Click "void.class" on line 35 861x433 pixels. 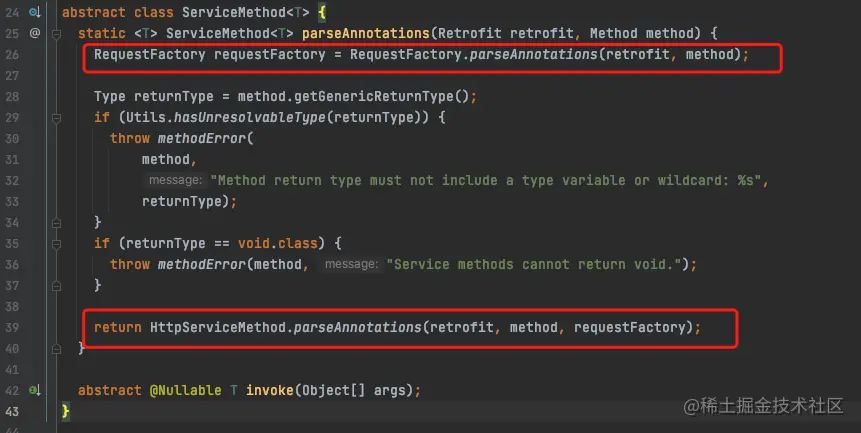click(x=277, y=243)
